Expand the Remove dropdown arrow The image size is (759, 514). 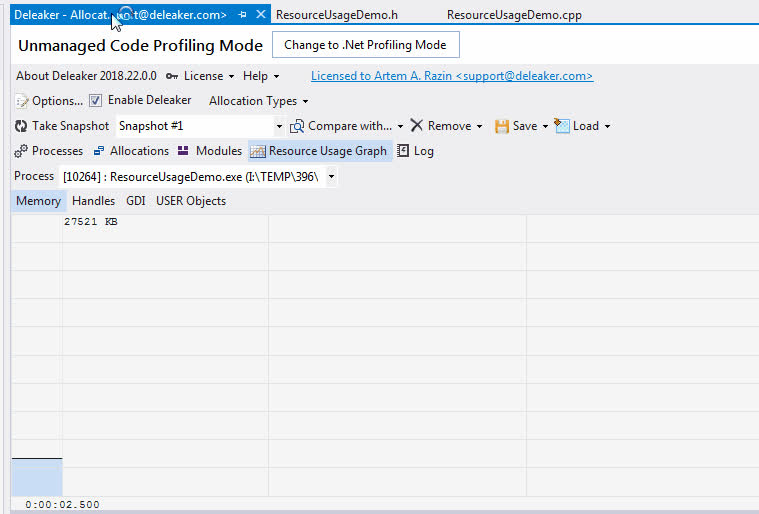[479, 127]
